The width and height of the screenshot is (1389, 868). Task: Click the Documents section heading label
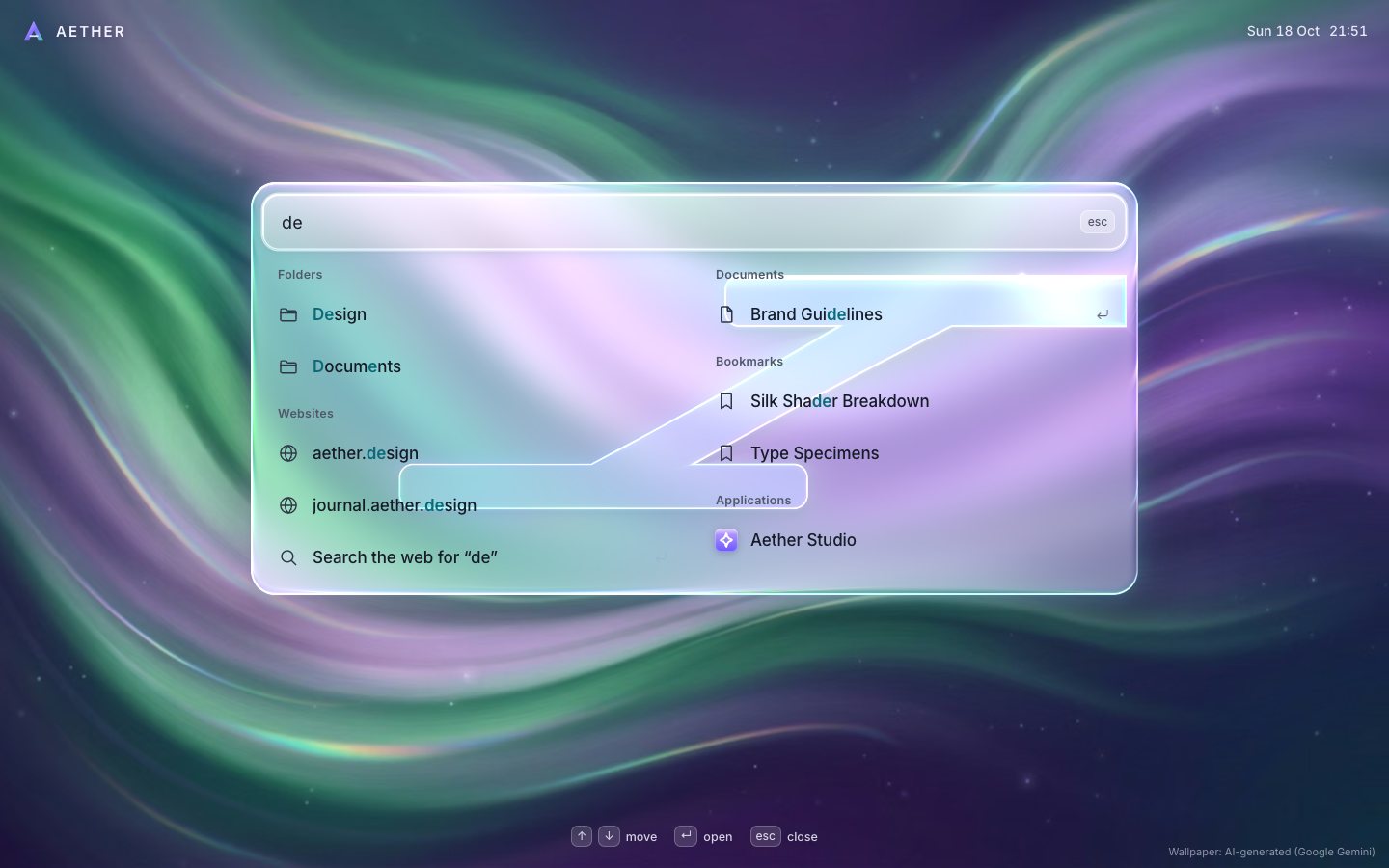pyautogui.click(x=749, y=275)
